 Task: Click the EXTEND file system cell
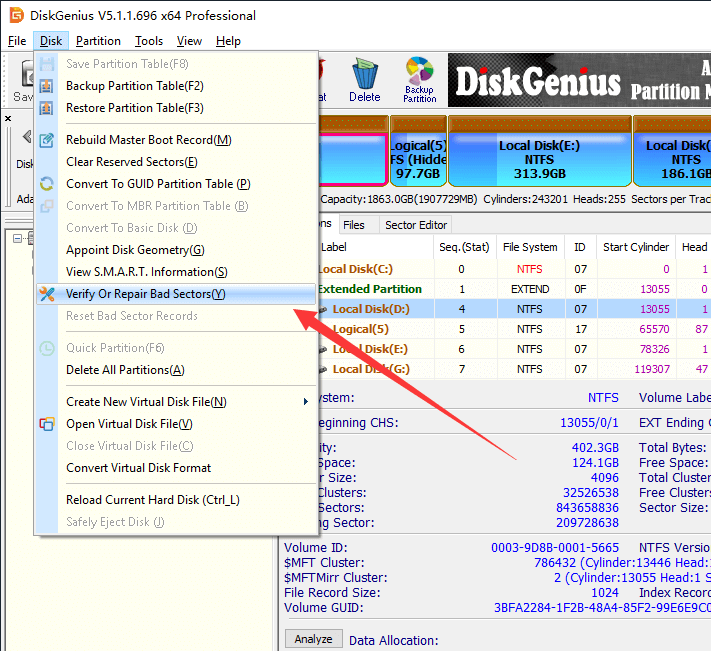530,289
